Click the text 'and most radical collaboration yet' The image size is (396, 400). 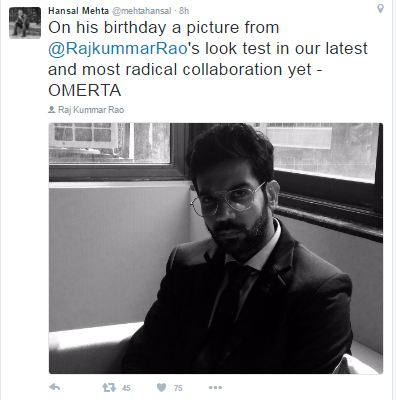(180, 70)
